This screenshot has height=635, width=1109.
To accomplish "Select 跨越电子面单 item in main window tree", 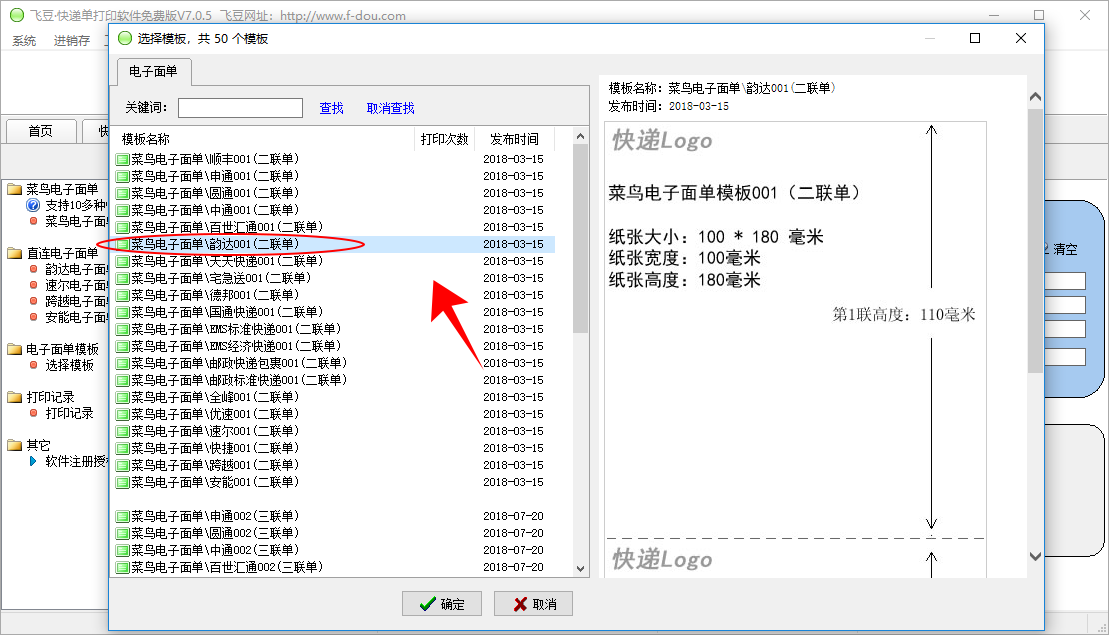I will click(76, 301).
